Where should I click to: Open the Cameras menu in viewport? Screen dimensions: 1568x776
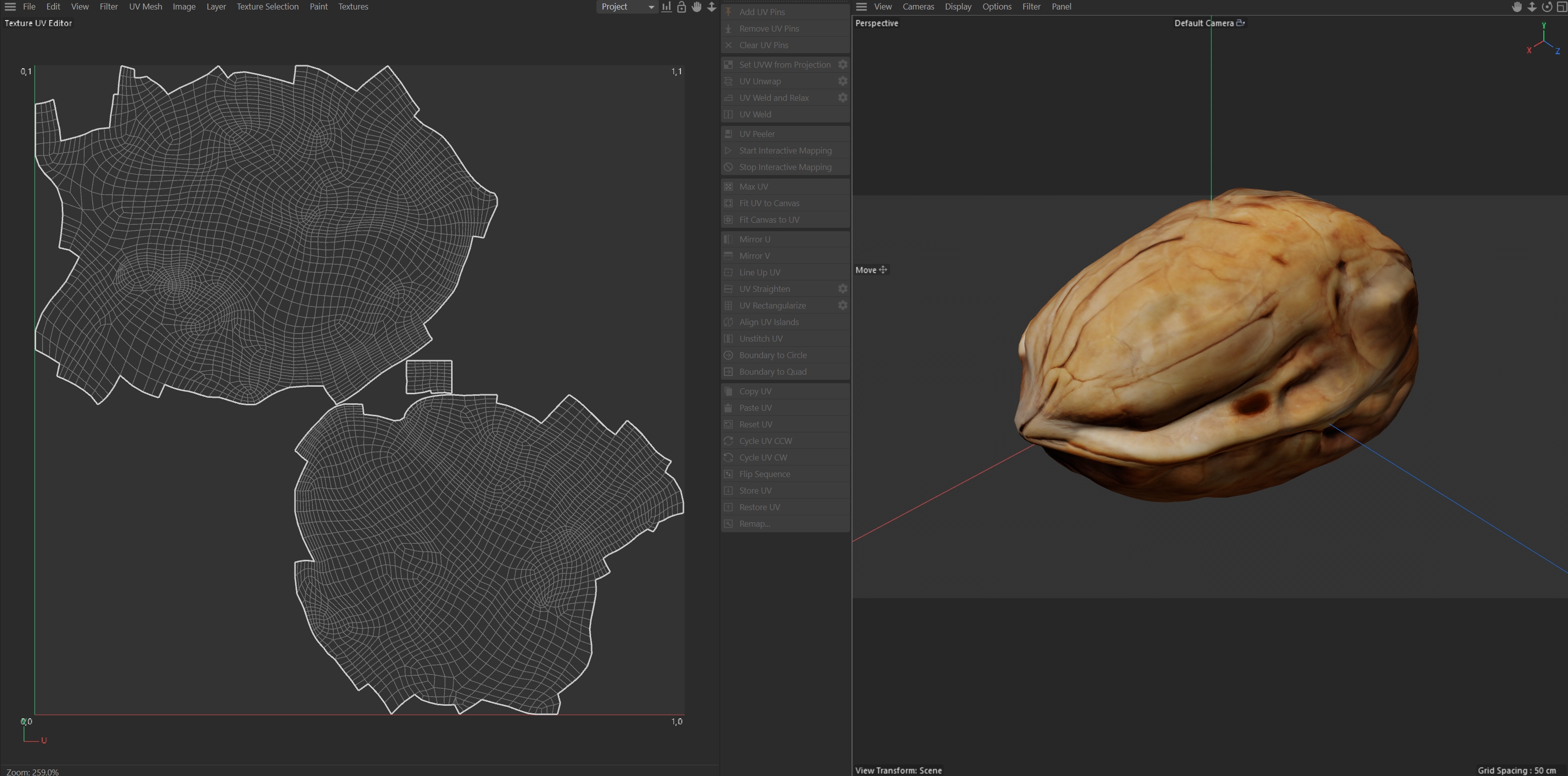tap(918, 7)
